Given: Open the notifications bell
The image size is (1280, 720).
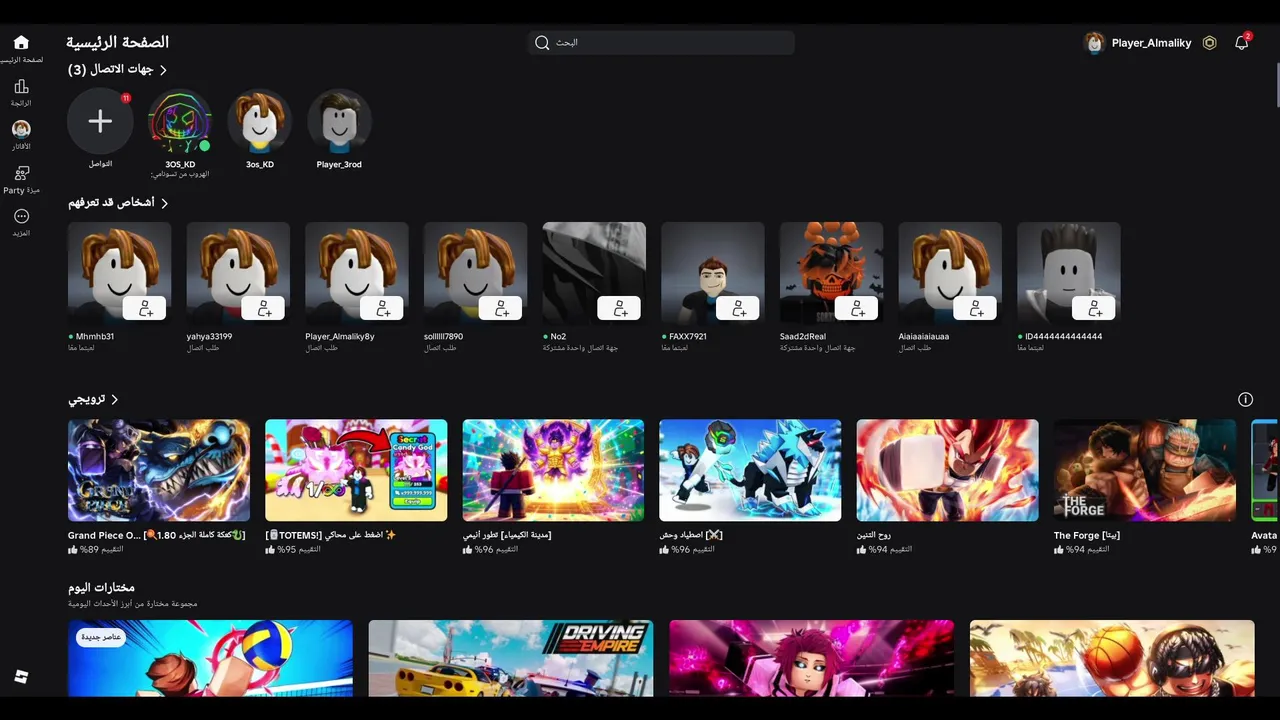Looking at the screenshot, I should (1241, 43).
